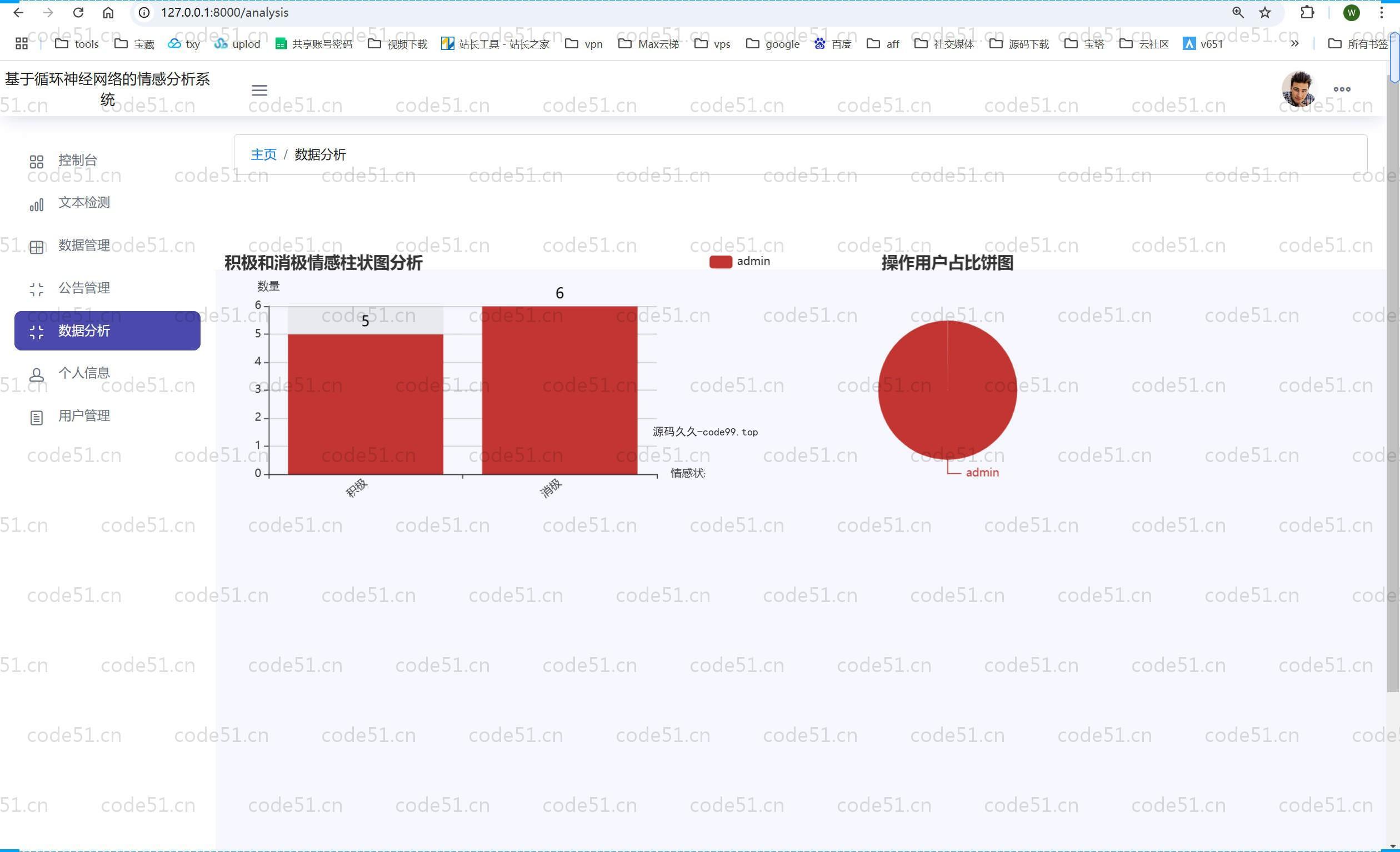Click the 积极 bar in the chart

click(366, 404)
